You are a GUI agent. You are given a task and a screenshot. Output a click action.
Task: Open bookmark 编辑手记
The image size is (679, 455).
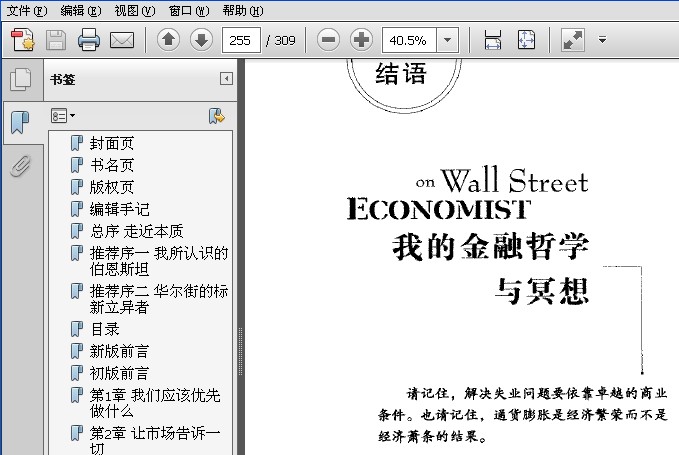[x=120, y=209]
